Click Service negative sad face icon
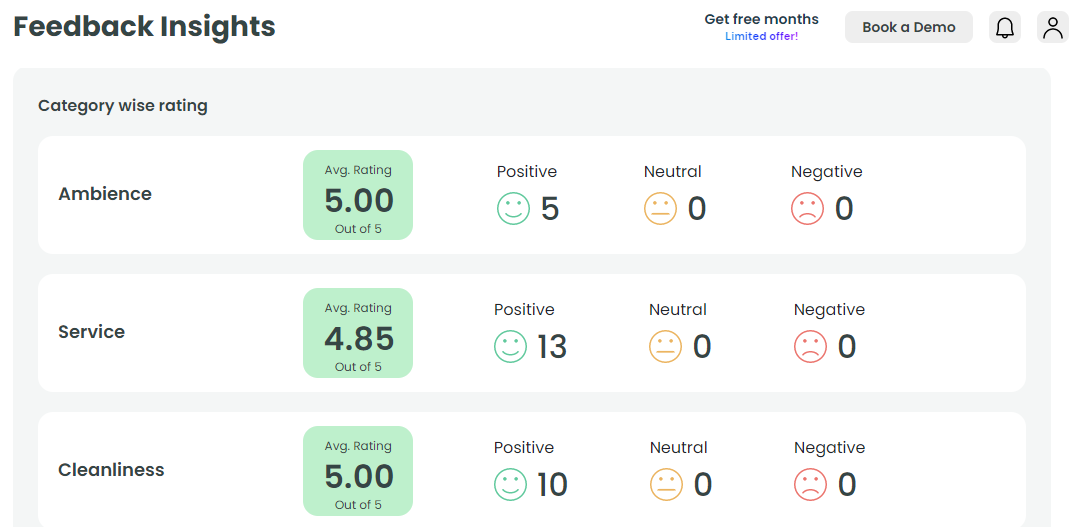The height and width of the screenshot is (527, 1083). pyautogui.click(x=810, y=347)
